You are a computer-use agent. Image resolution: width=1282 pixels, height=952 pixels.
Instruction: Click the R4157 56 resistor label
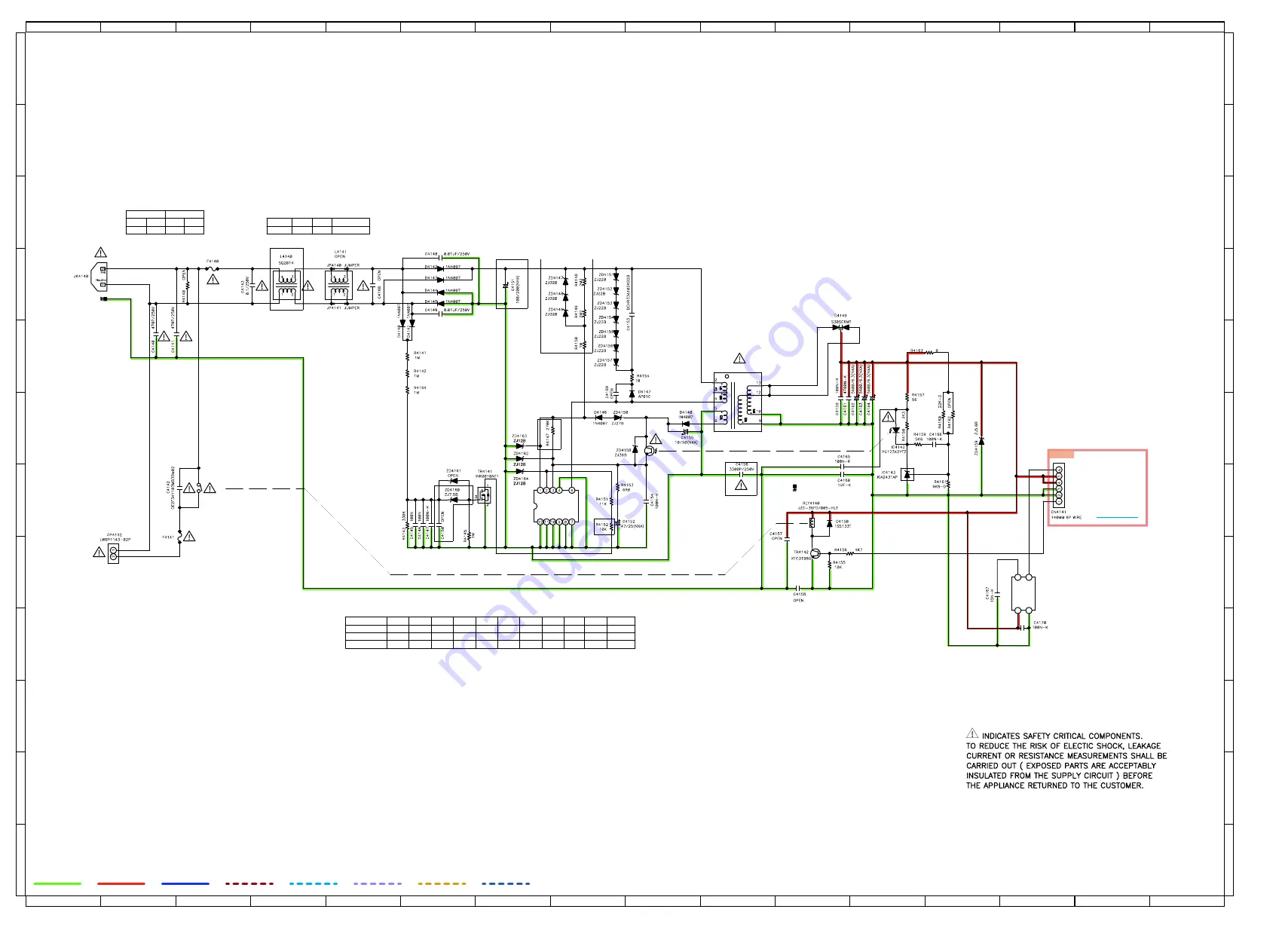(x=917, y=396)
